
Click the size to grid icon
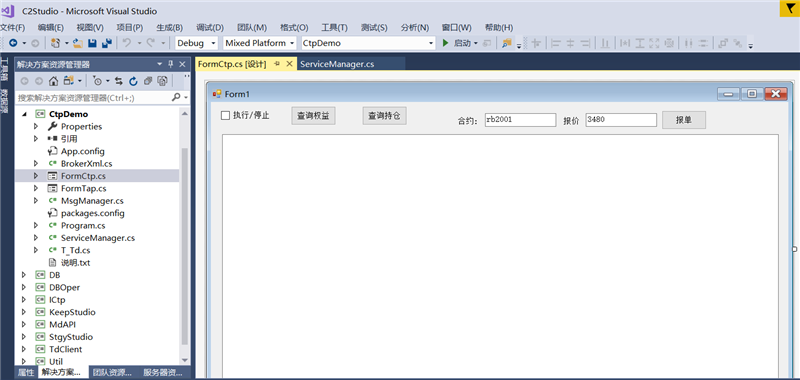(669, 43)
